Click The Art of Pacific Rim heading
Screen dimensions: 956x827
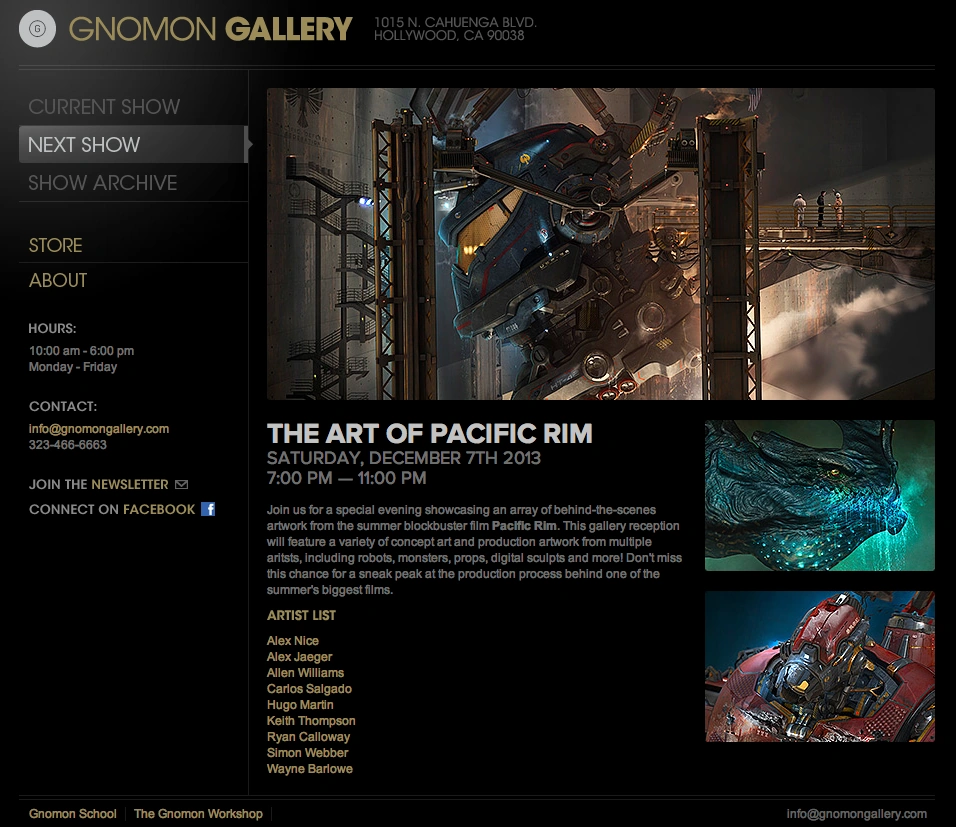(430, 434)
